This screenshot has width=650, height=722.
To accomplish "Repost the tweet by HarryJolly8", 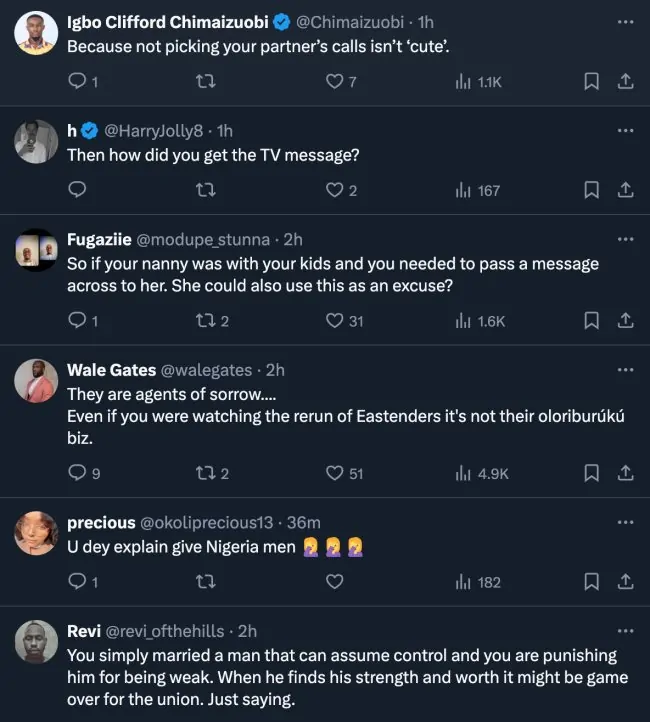I will tap(207, 190).
